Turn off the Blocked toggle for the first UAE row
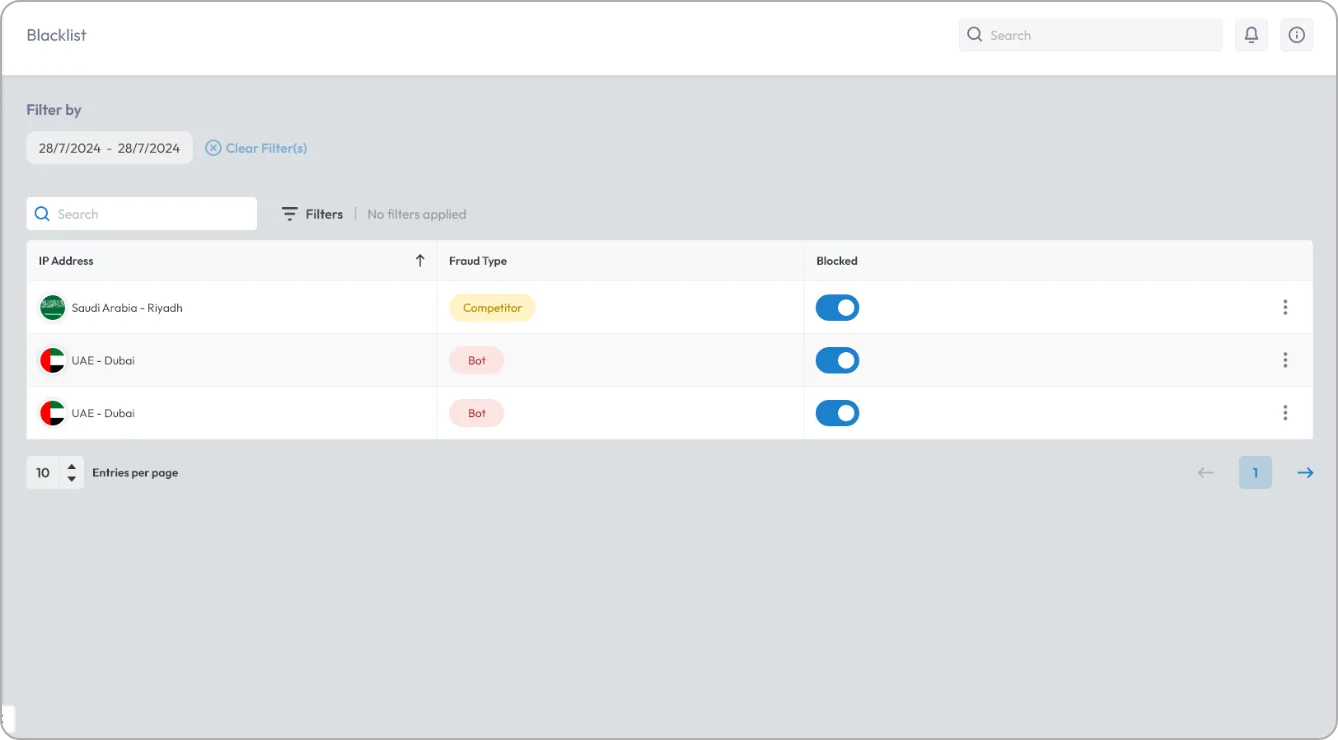Screen dimensions: 1338x740 [837, 360]
